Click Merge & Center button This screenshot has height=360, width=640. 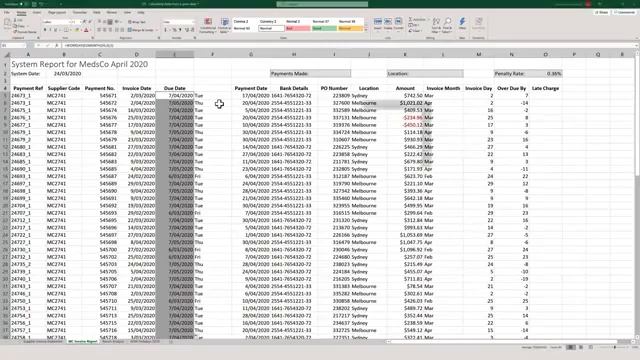pyautogui.click(x=141, y=30)
